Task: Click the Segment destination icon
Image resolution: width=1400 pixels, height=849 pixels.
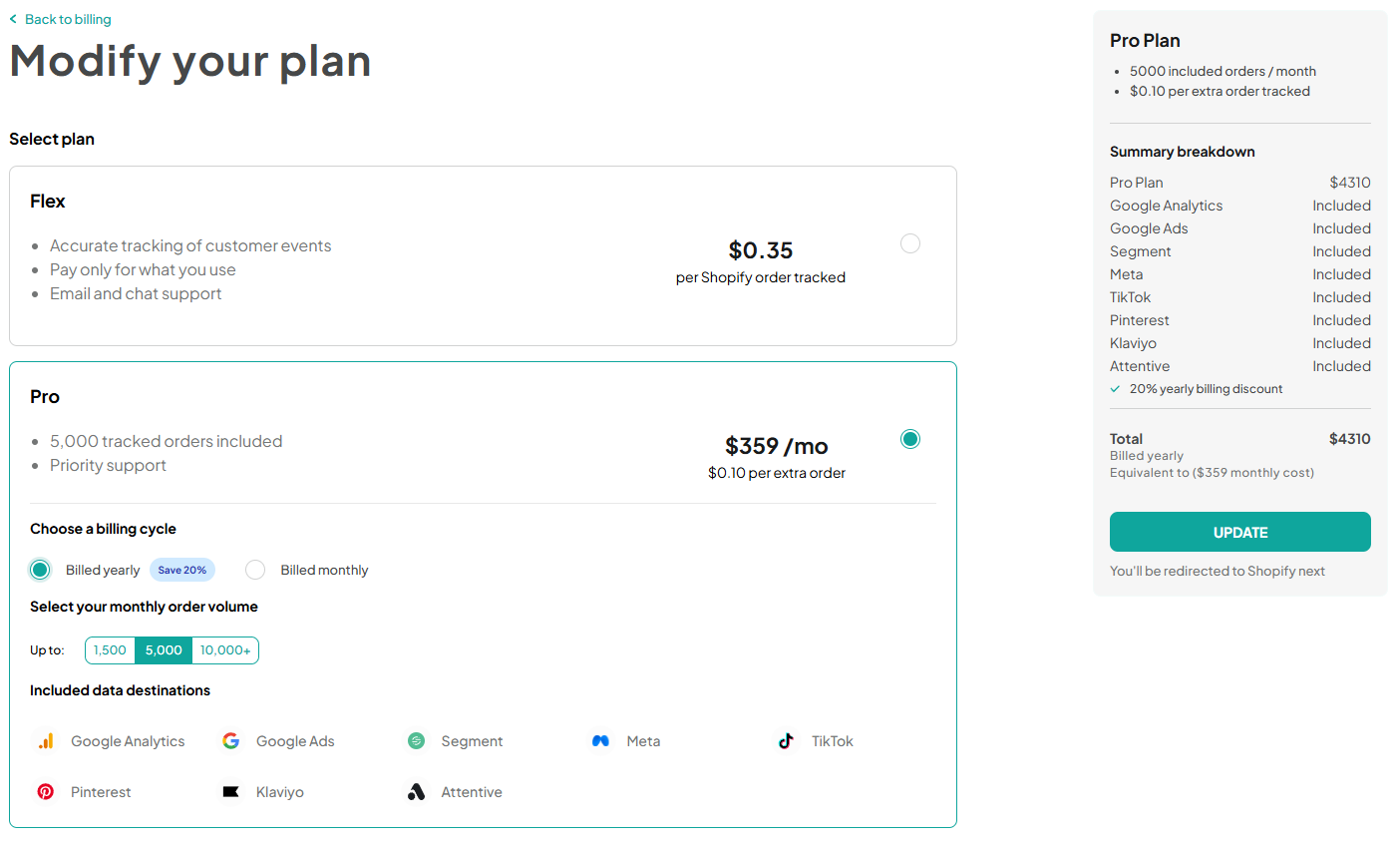Action: click(x=417, y=741)
